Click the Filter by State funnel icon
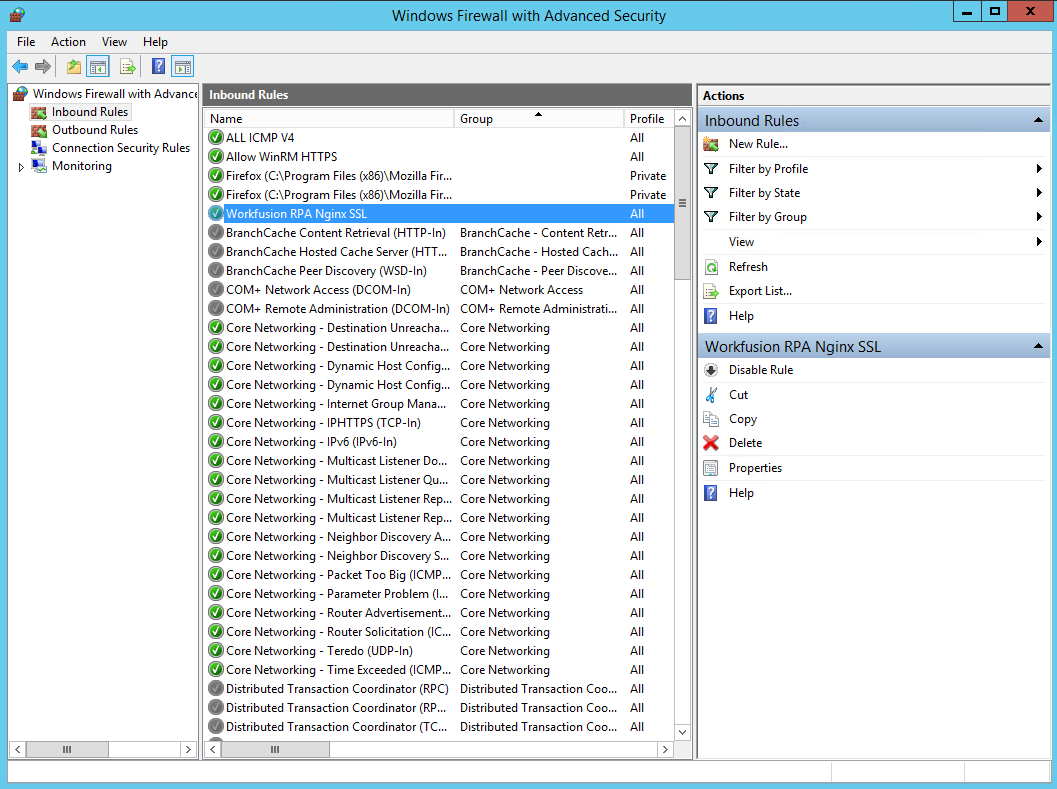This screenshot has width=1057, height=789. [x=711, y=193]
